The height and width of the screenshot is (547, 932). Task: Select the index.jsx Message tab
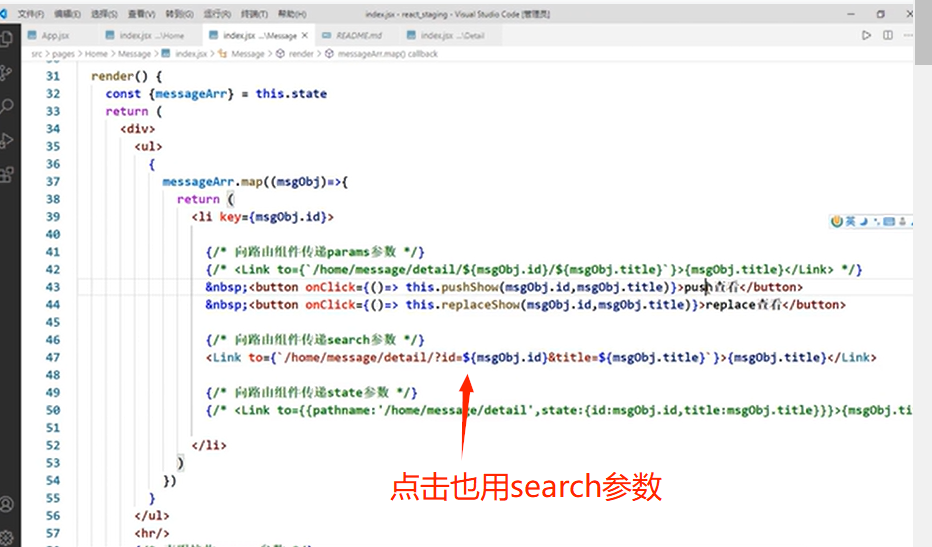(x=259, y=36)
